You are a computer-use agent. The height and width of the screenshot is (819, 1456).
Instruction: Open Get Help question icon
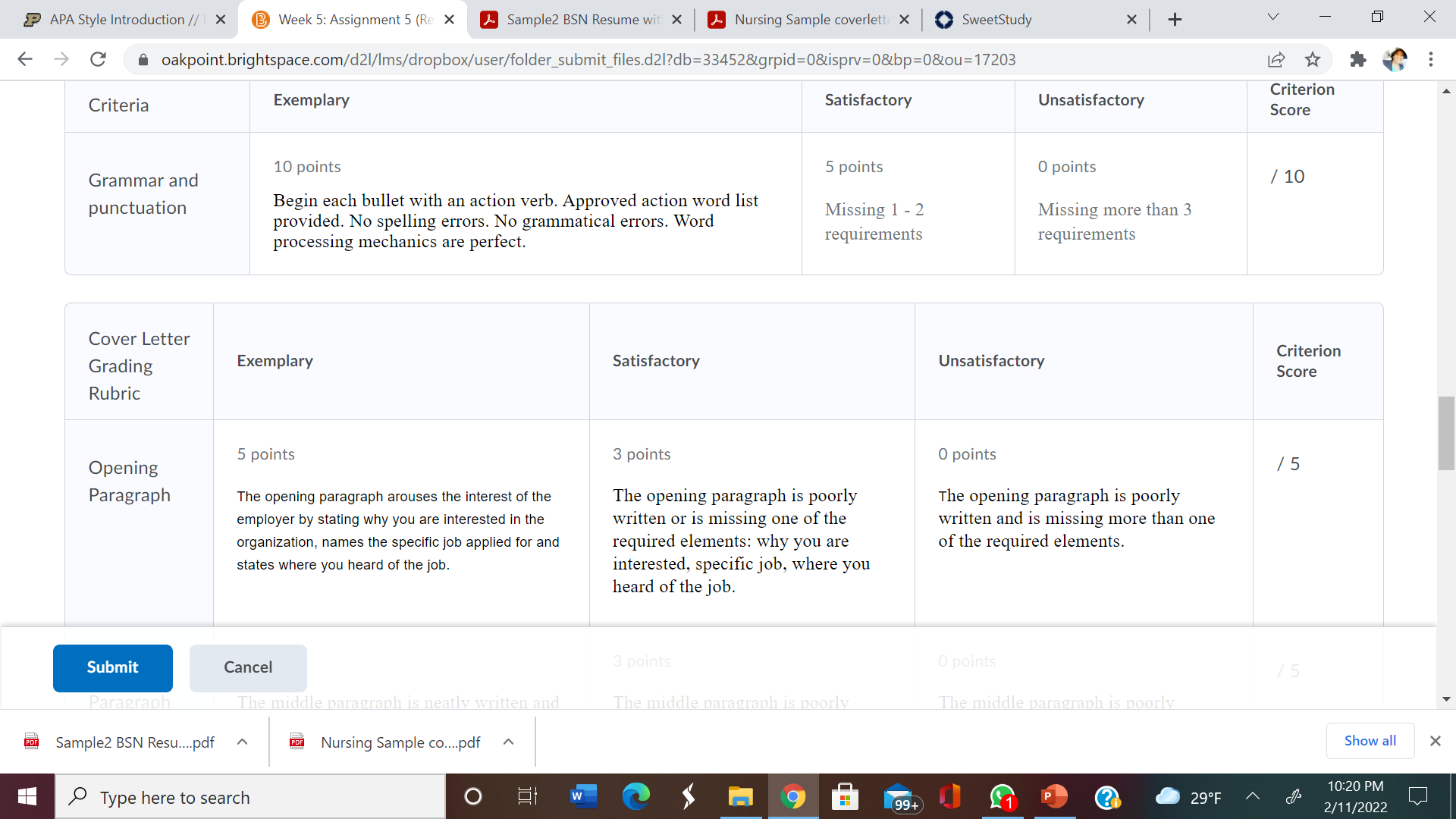[1107, 797]
